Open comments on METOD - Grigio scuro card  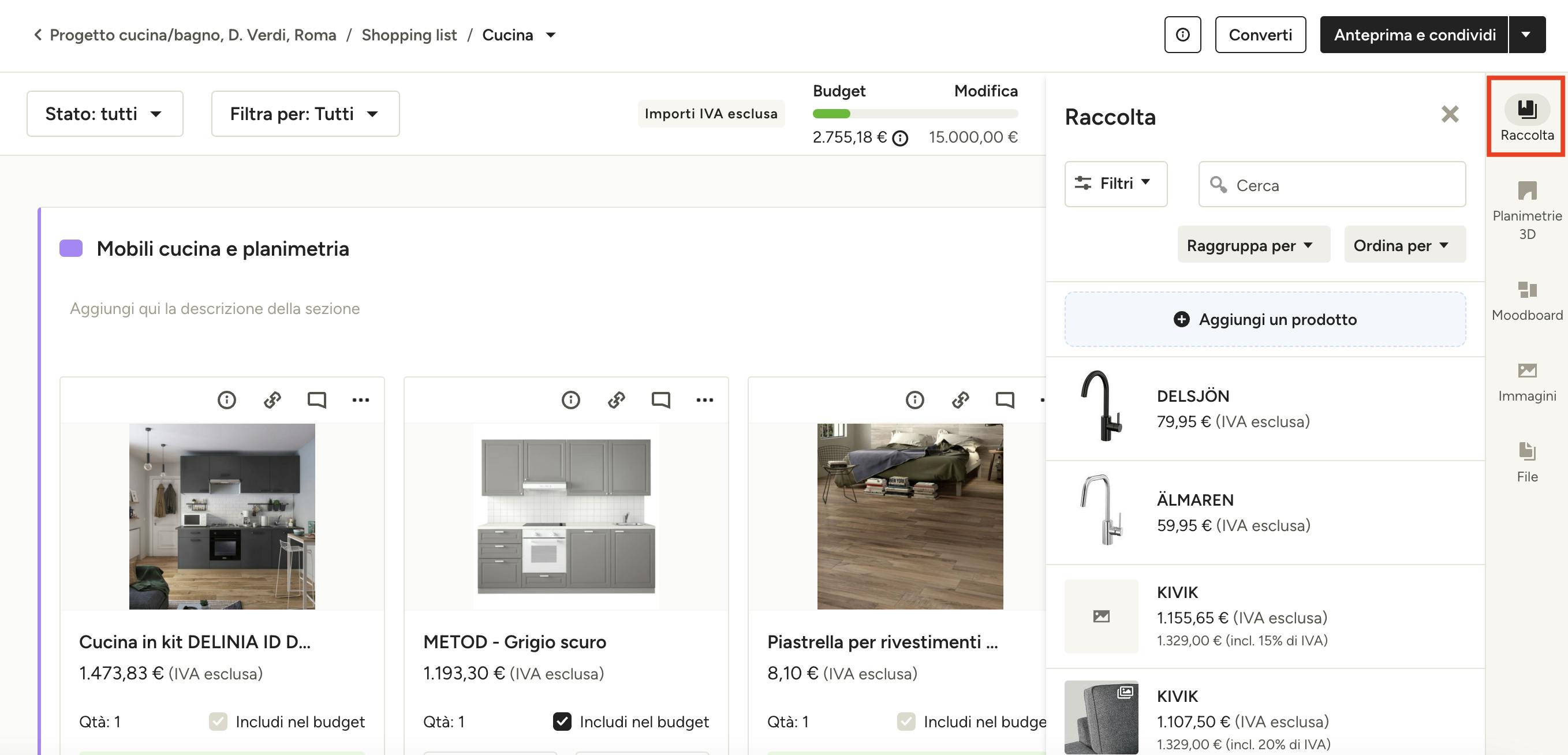[x=660, y=399]
